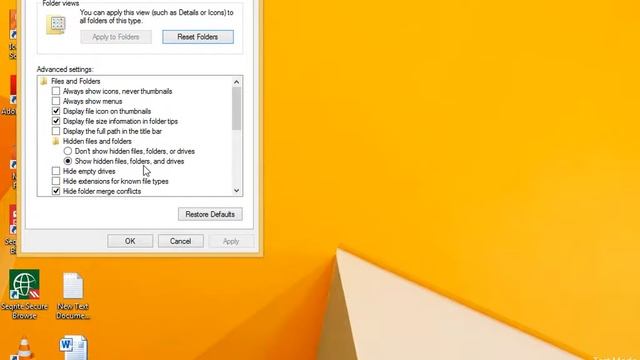This screenshot has height=360, width=640.
Task: Check Hide extensions for known file types
Action: 56,181
